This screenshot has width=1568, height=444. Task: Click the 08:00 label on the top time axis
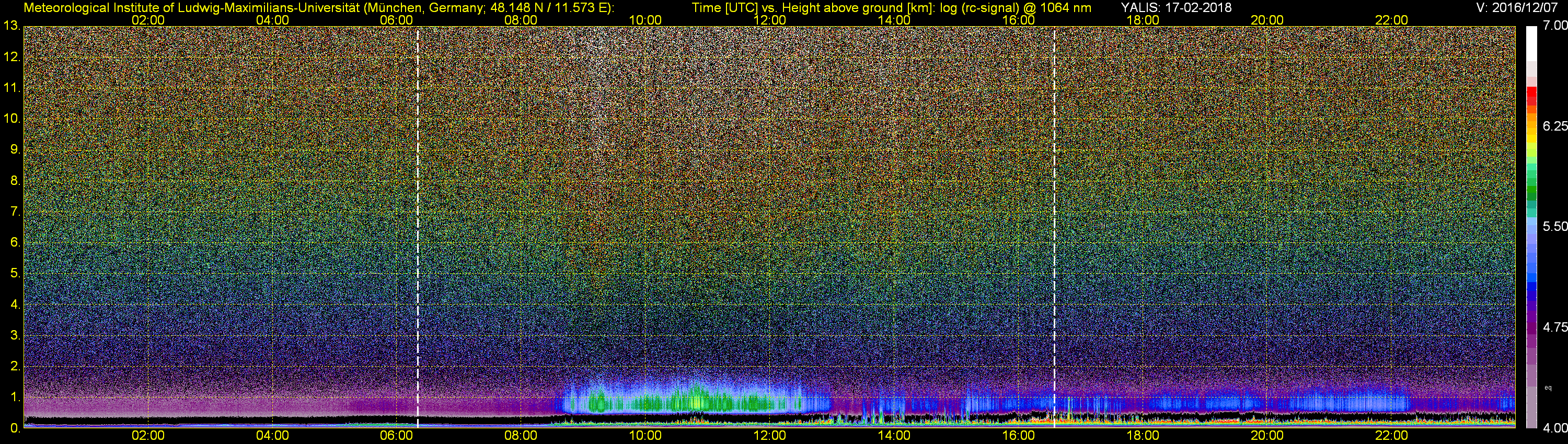(521, 20)
